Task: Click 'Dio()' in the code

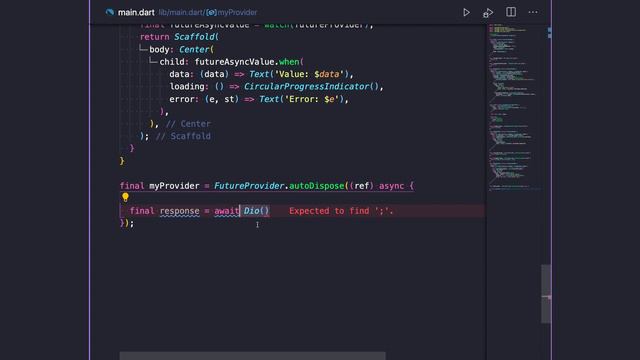Action: point(256,211)
